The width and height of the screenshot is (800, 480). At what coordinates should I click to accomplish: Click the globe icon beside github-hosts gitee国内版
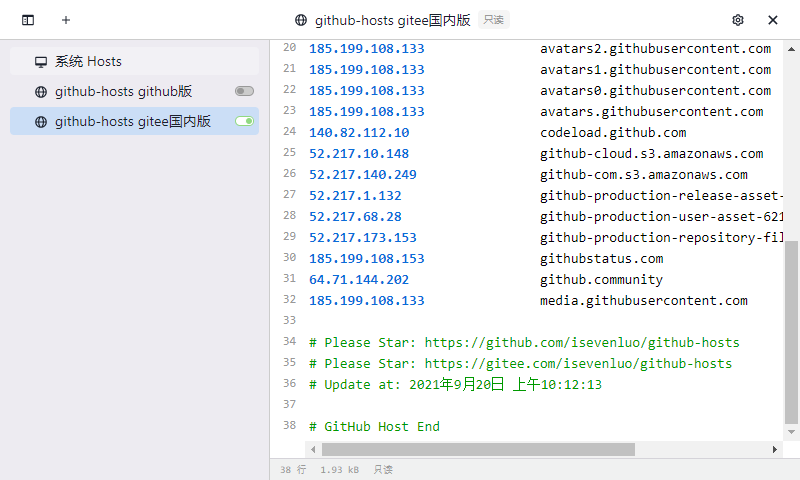[x=41, y=122]
